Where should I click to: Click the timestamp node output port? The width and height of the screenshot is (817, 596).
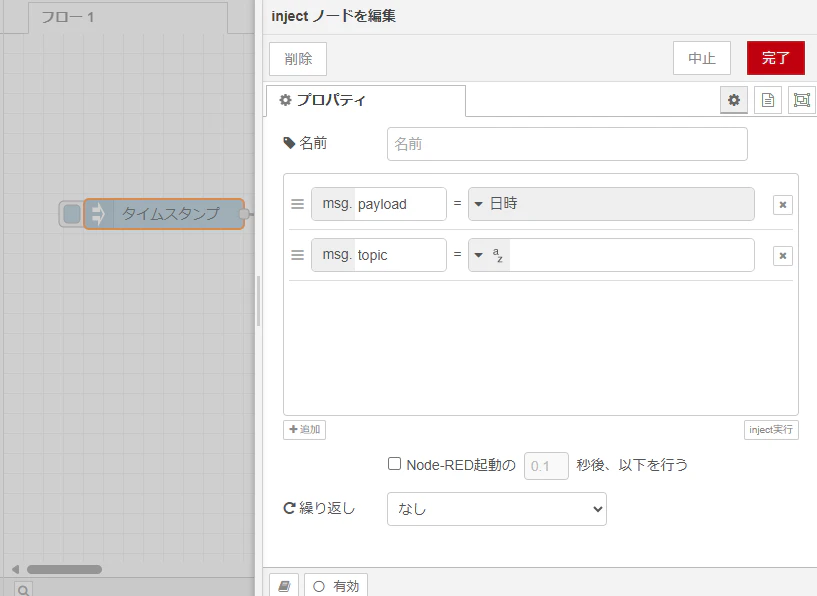pos(244,214)
